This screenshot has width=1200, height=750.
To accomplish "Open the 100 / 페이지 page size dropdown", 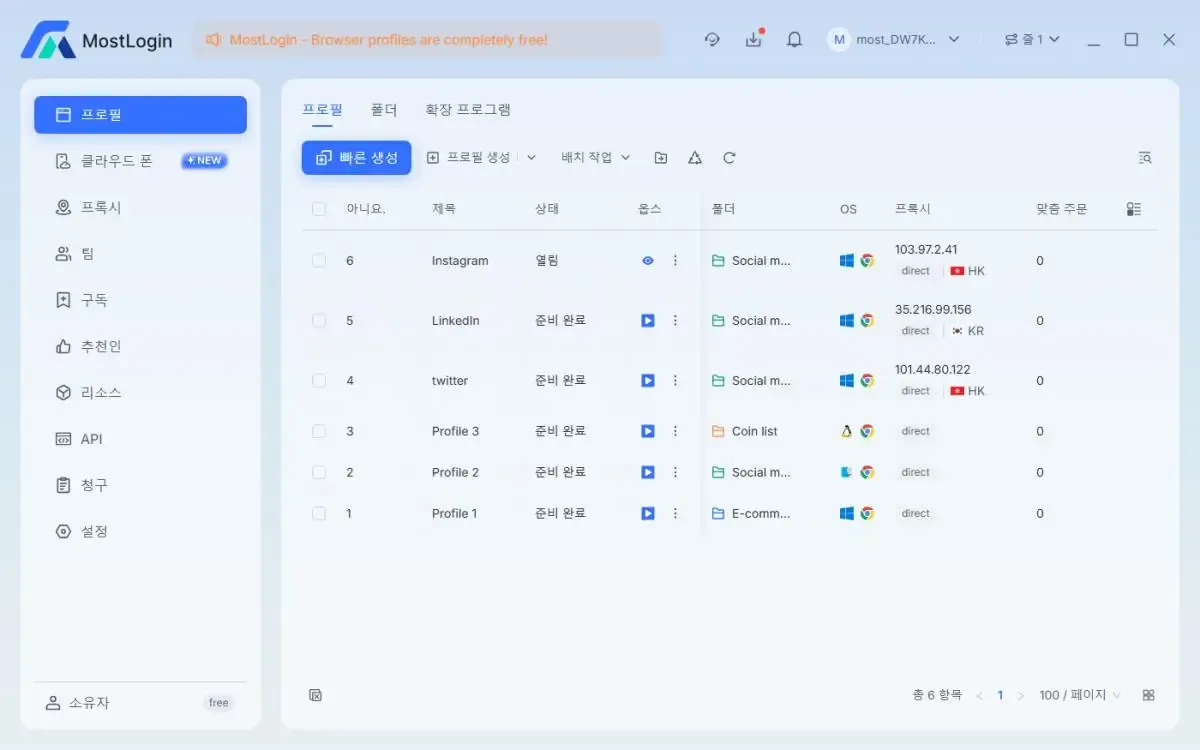I will 1079,695.
